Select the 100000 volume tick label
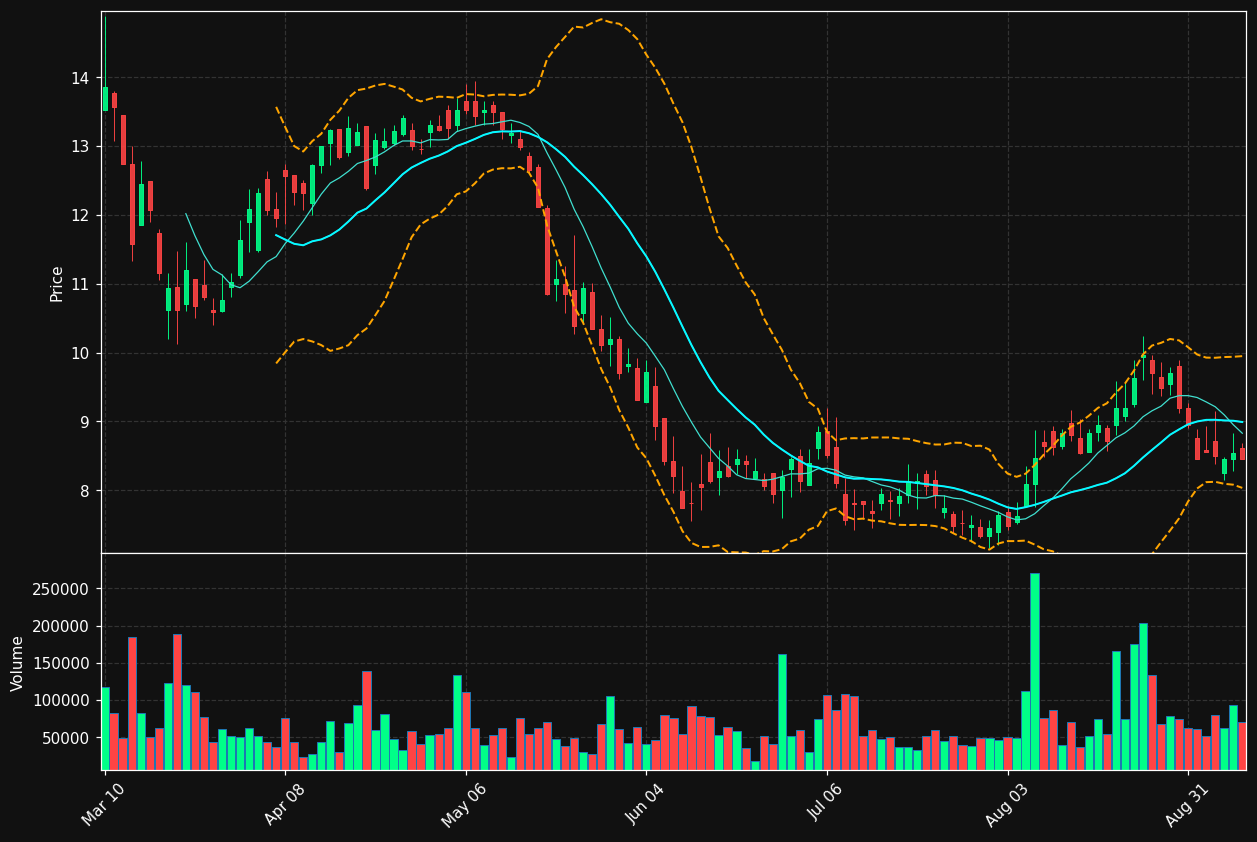 62,701
